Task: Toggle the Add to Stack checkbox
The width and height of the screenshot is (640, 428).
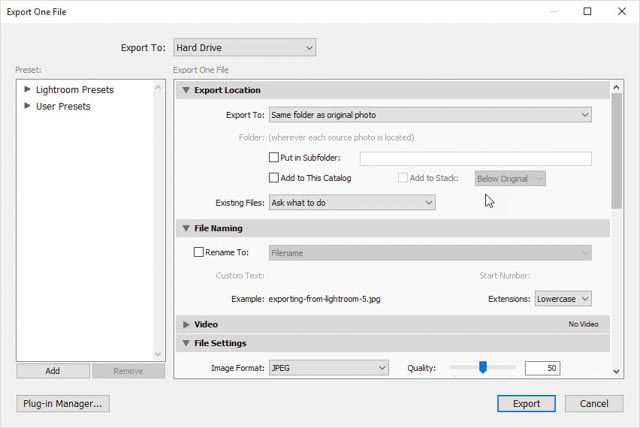Action: (403, 177)
